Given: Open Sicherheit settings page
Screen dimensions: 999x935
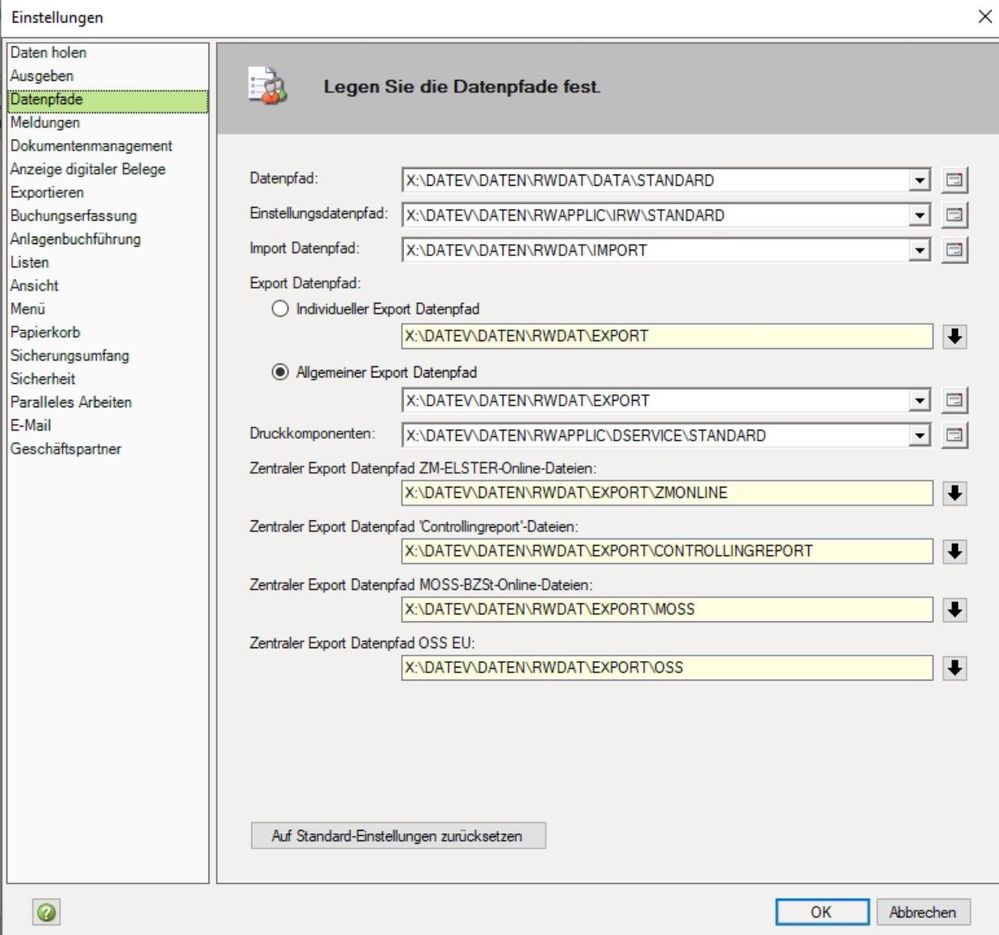Looking at the screenshot, I should coord(108,379).
